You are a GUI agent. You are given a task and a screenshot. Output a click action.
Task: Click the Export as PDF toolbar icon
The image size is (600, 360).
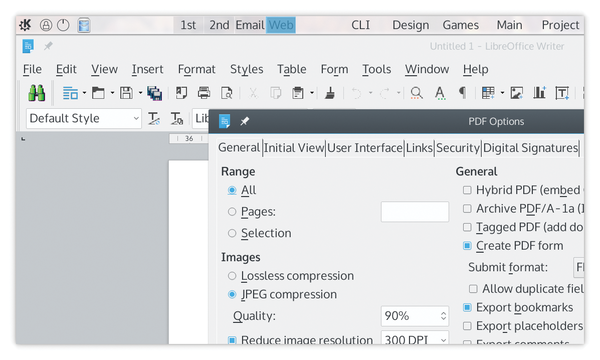(x=181, y=93)
